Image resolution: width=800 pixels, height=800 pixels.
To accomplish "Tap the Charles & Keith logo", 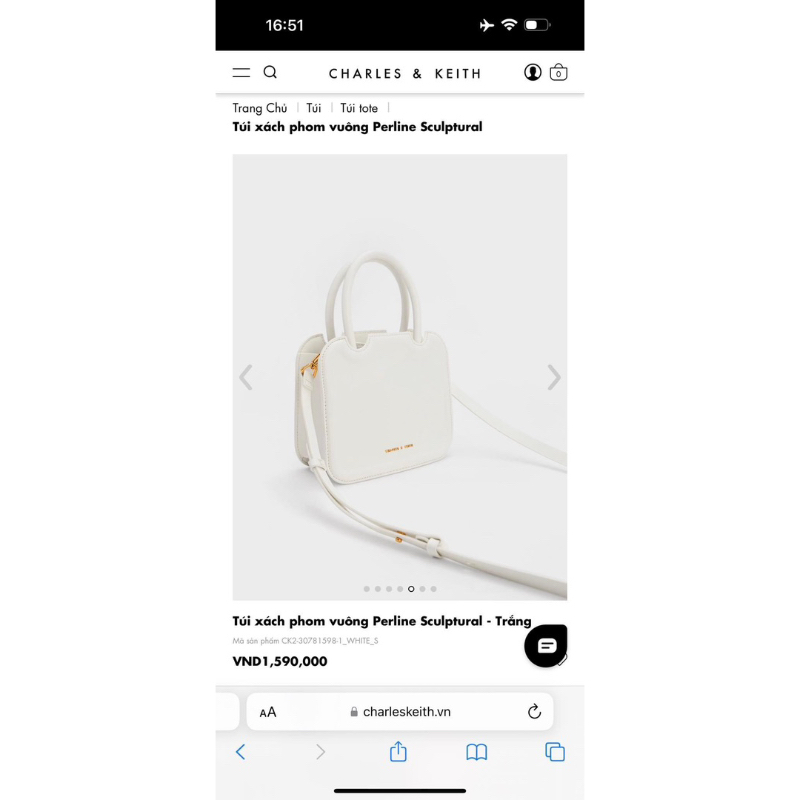I will click(x=405, y=74).
